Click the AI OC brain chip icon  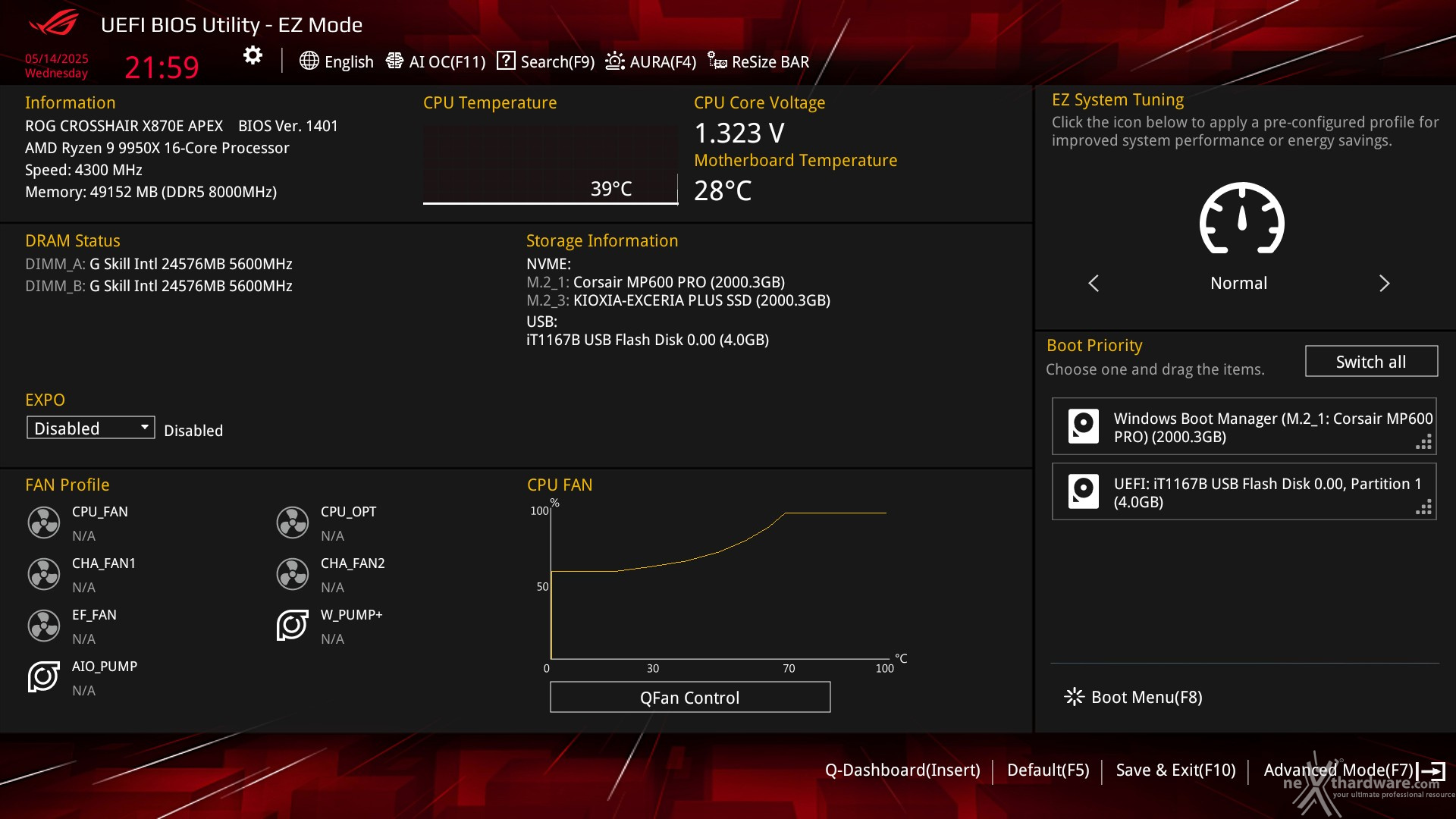click(x=394, y=61)
